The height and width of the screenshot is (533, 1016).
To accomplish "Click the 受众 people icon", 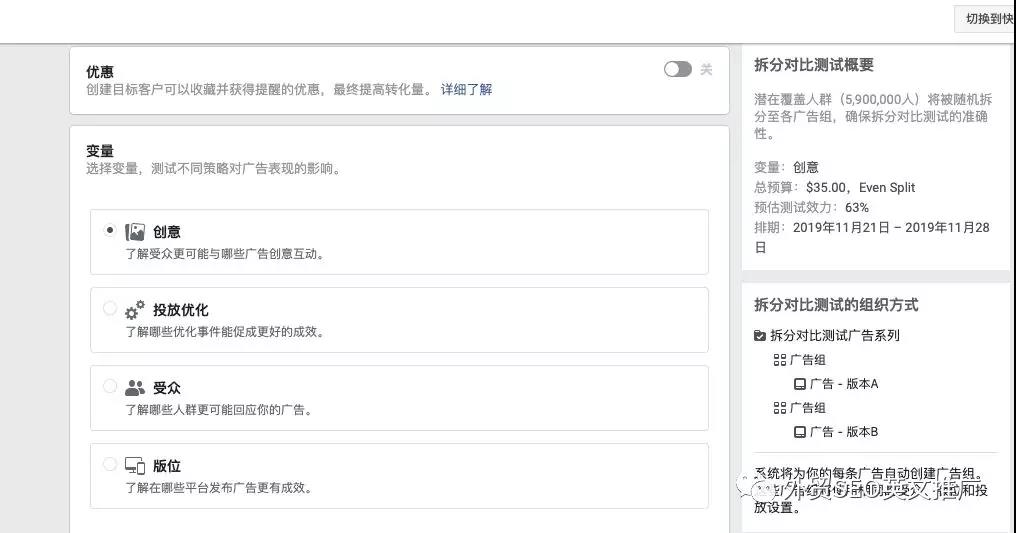I will [x=135, y=388].
